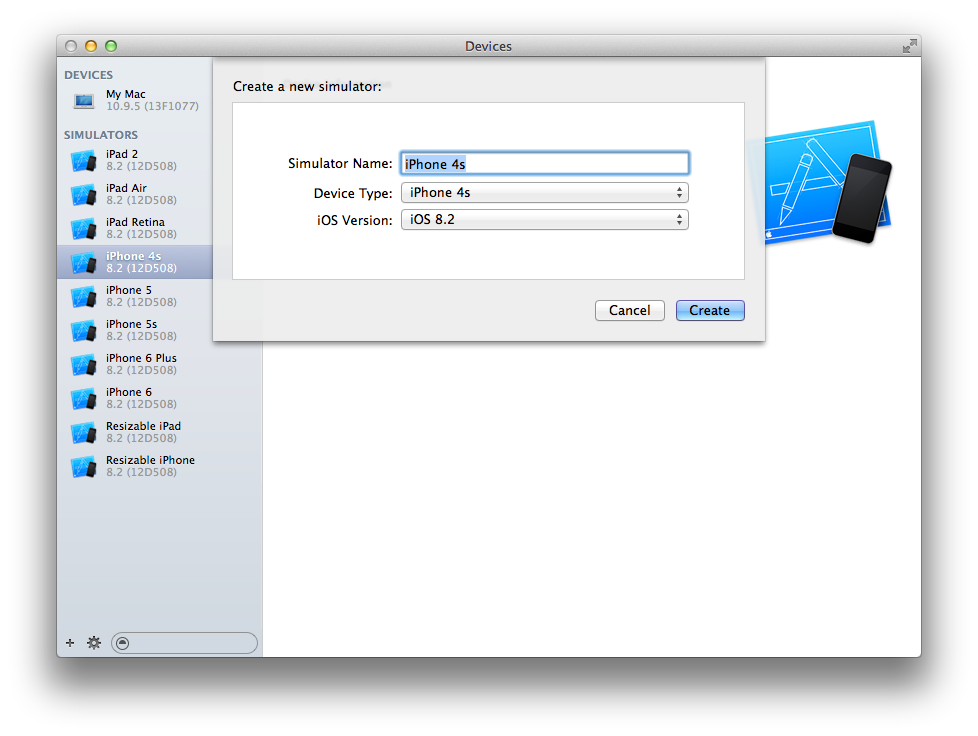
Task: Minimize the Devices window with yellow button
Action: 91,46
